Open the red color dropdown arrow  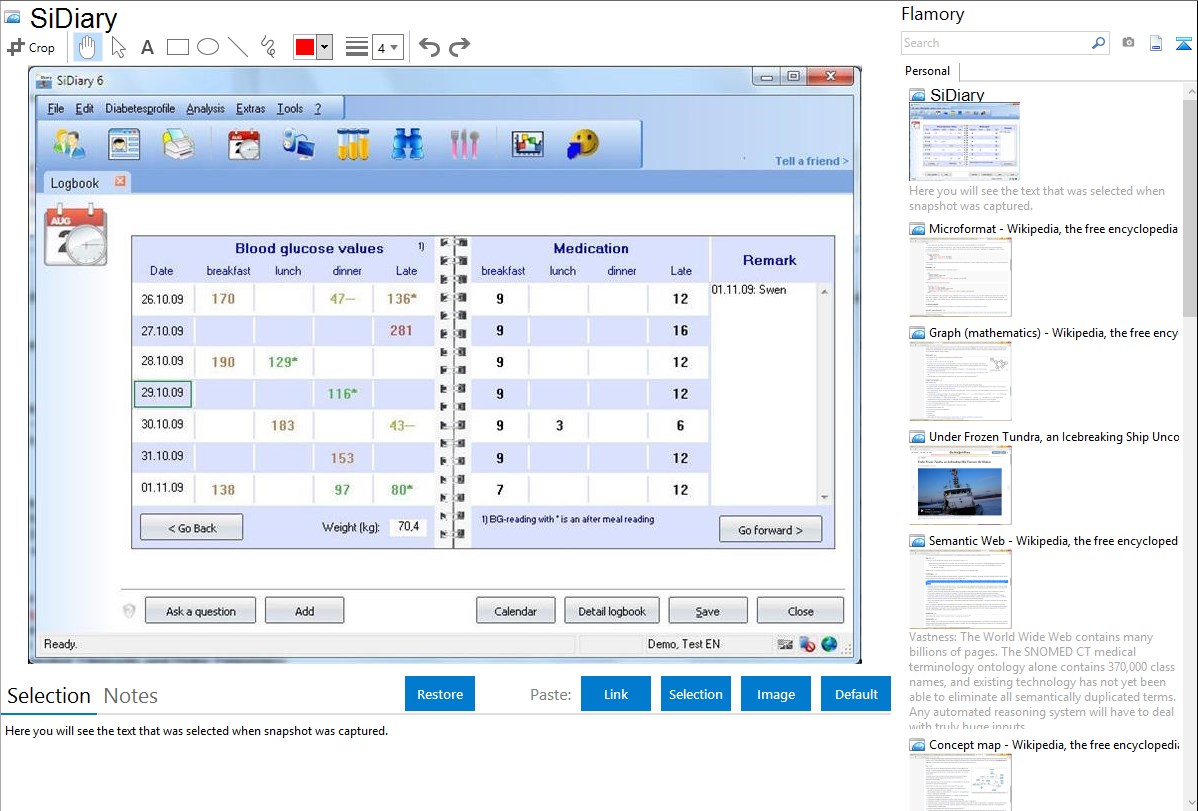pyautogui.click(x=324, y=47)
